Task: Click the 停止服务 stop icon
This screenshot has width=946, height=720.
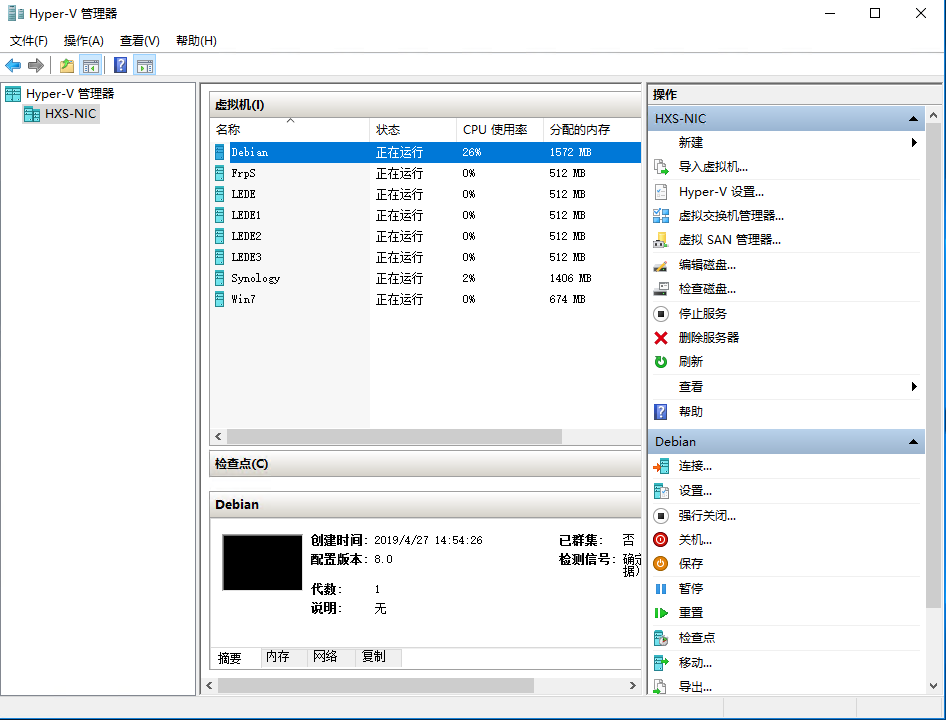Action: point(661,314)
